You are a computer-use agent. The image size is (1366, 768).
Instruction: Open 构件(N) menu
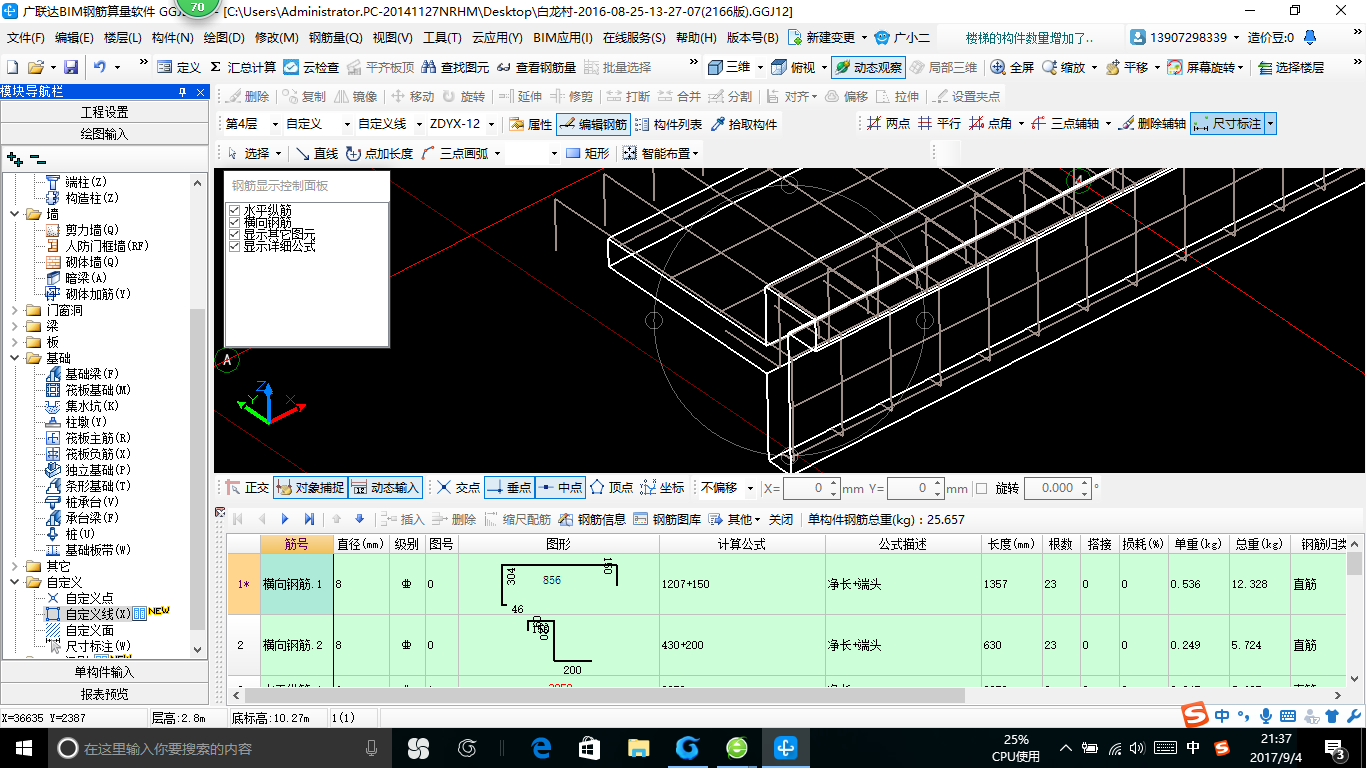[x=172, y=38]
